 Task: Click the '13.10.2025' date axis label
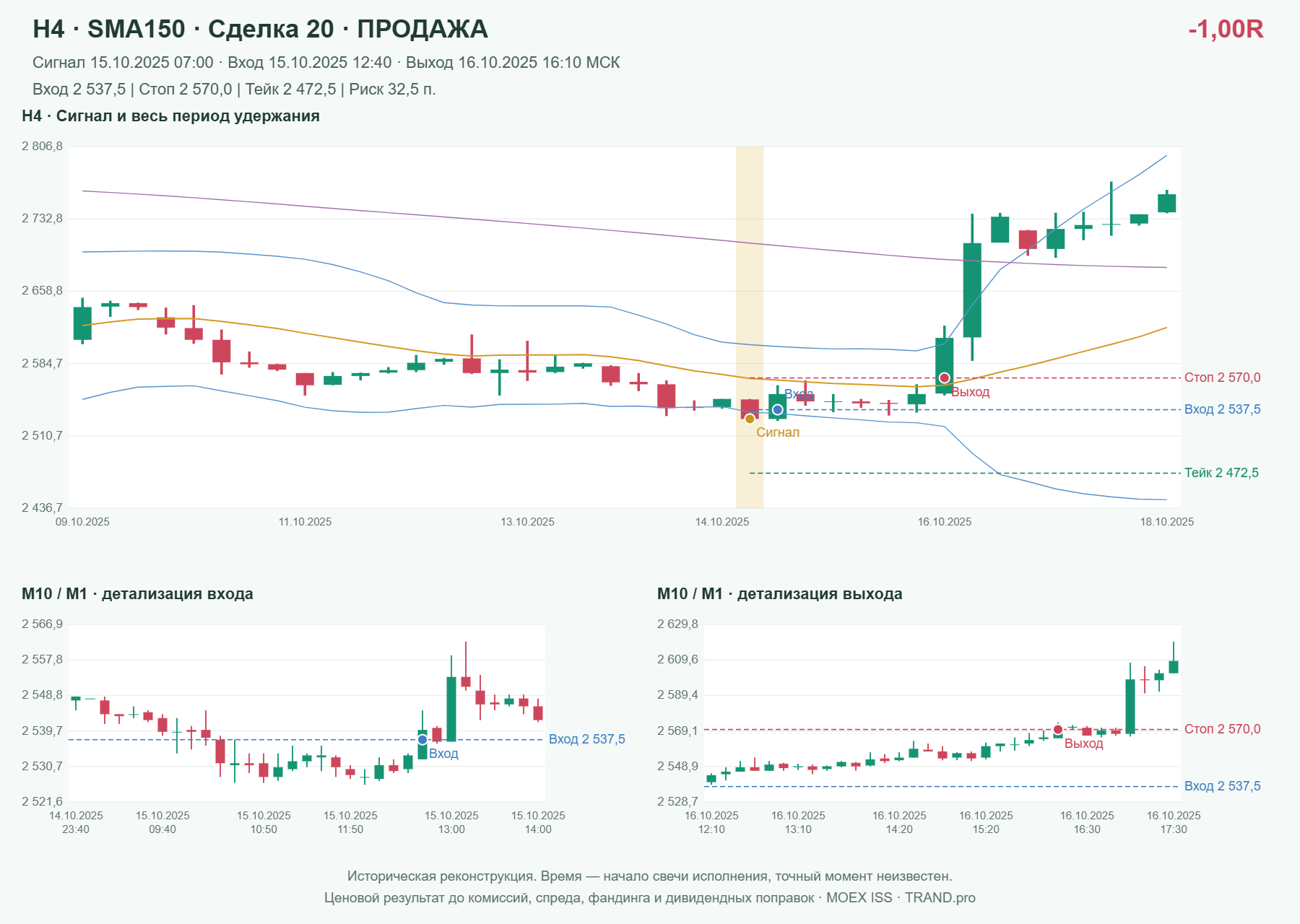528,522
